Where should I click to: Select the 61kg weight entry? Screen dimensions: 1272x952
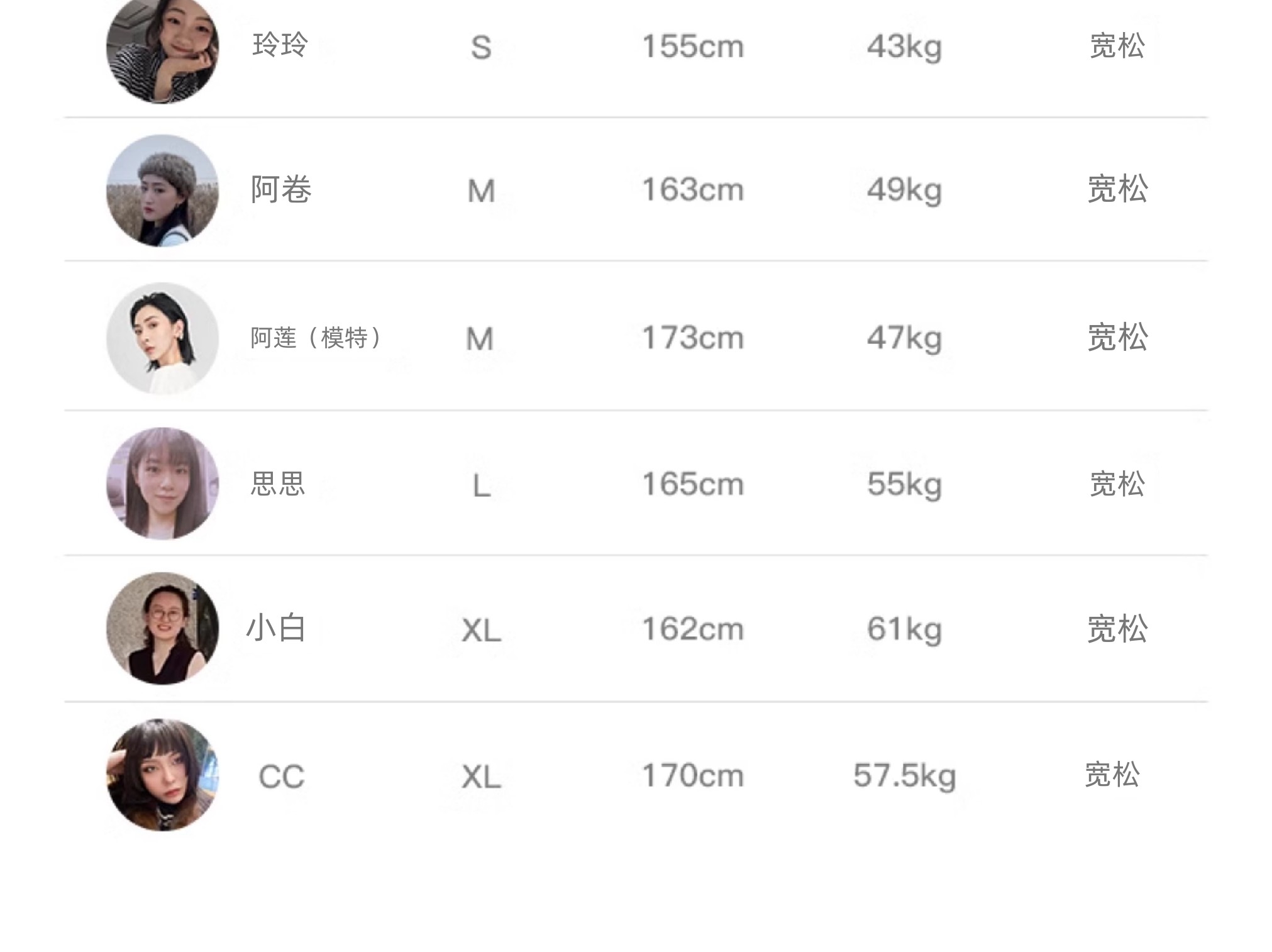pyautogui.click(x=904, y=629)
